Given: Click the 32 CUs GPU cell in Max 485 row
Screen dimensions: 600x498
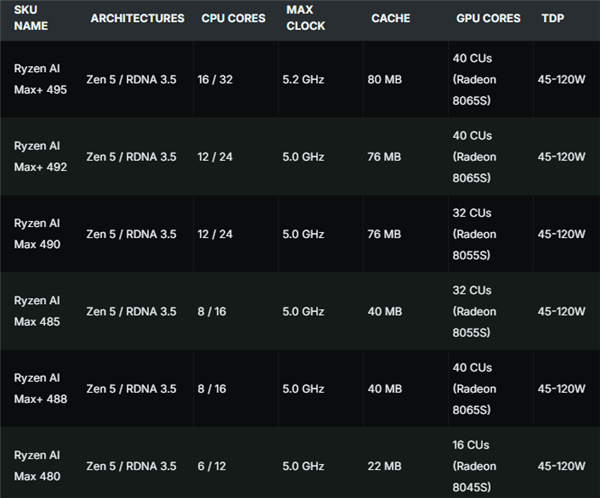Looking at the screenshot, I should coord(474,311).
